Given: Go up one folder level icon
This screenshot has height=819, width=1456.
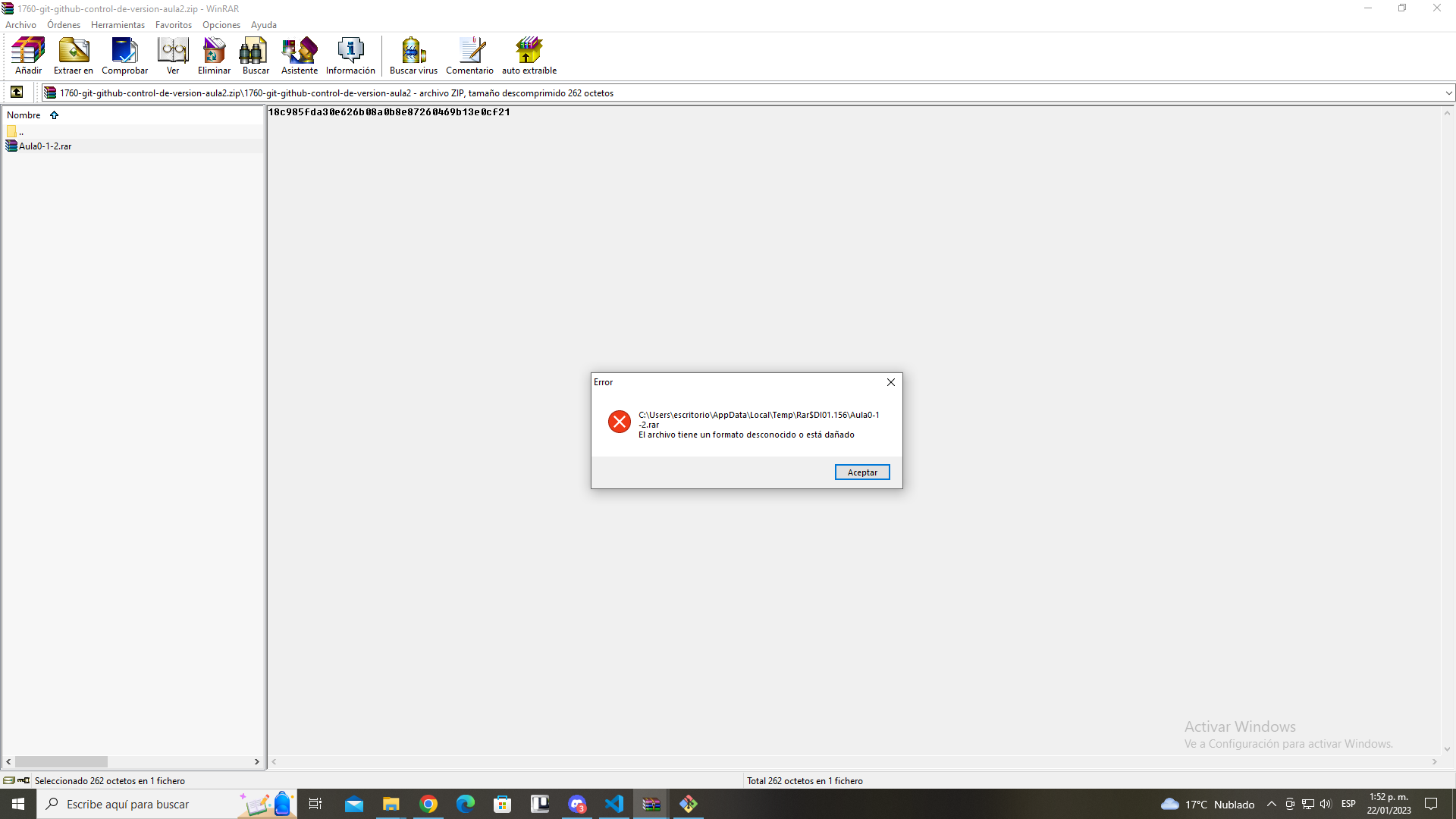Looking at the screenshot, I should [x=17, y=92].
